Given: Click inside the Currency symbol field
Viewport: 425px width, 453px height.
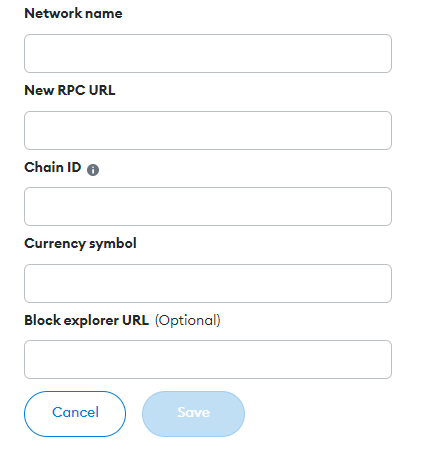Looking at the screenshot, I should click(x=208, y=283).
